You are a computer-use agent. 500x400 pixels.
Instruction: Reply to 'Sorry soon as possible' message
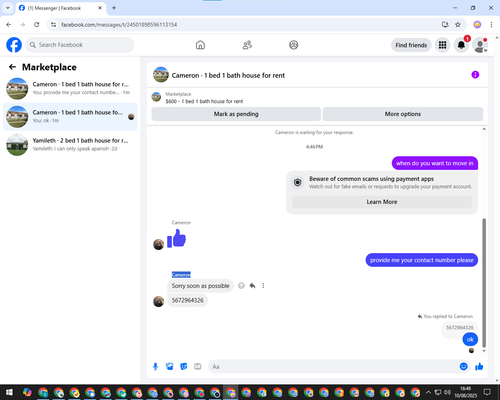pos(252,286)
